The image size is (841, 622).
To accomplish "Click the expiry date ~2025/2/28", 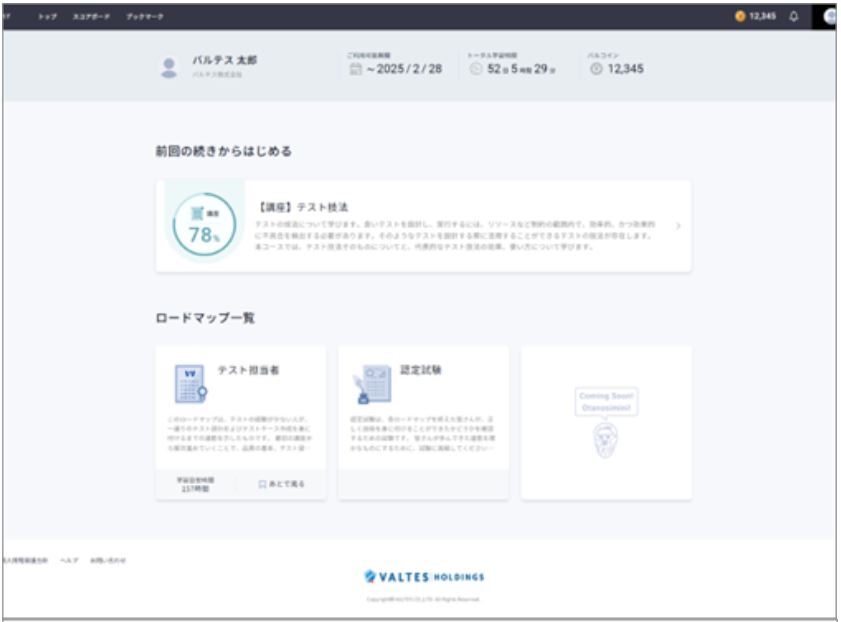I will point(404,69).
